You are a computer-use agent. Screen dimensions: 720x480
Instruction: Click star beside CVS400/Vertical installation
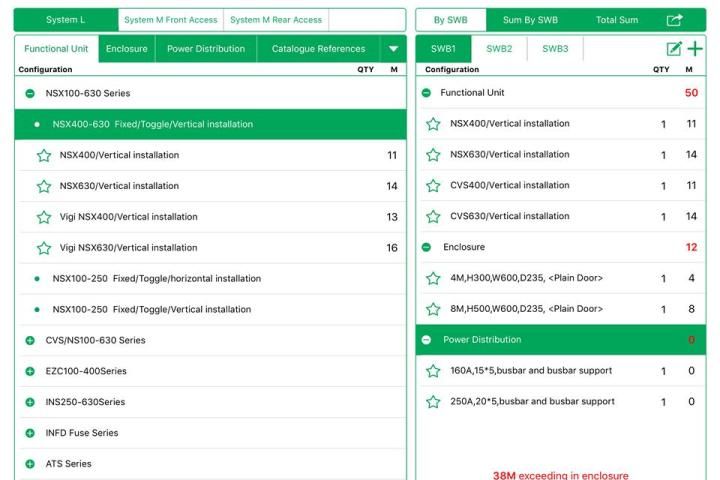[x=433, y=186]
